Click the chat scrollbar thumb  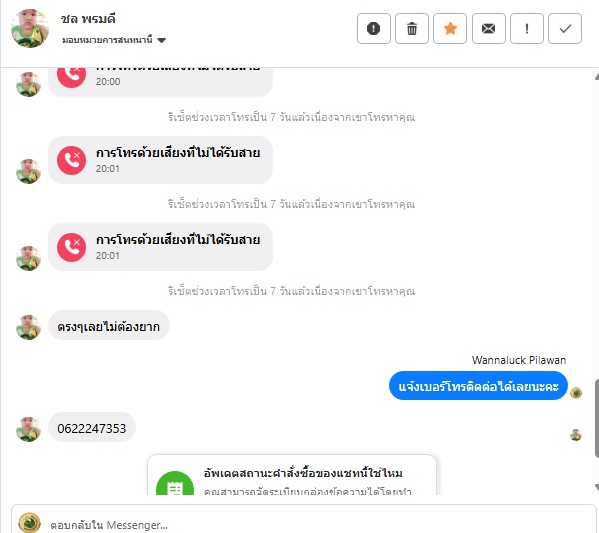pos(596,418)
